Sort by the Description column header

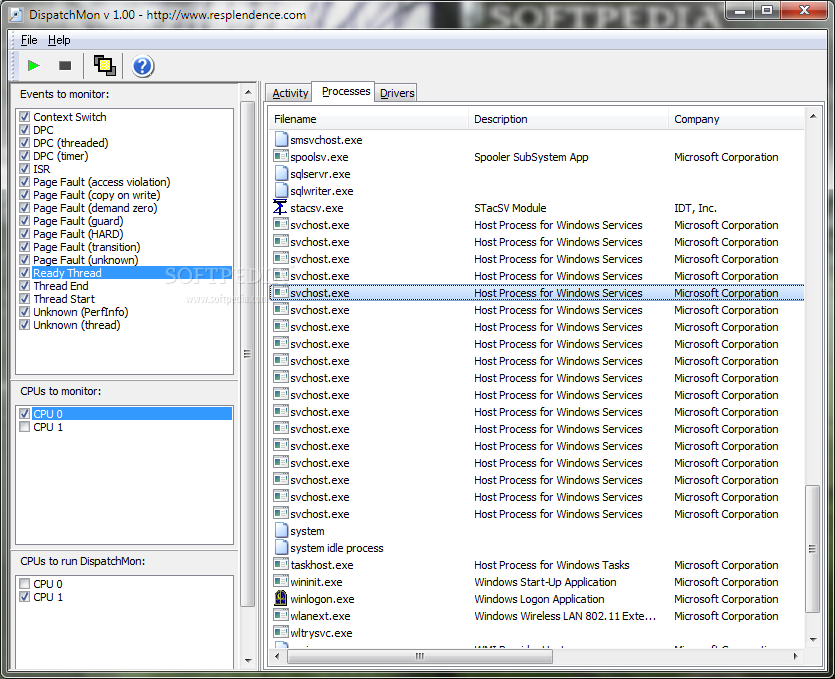(x=568, y=119)
